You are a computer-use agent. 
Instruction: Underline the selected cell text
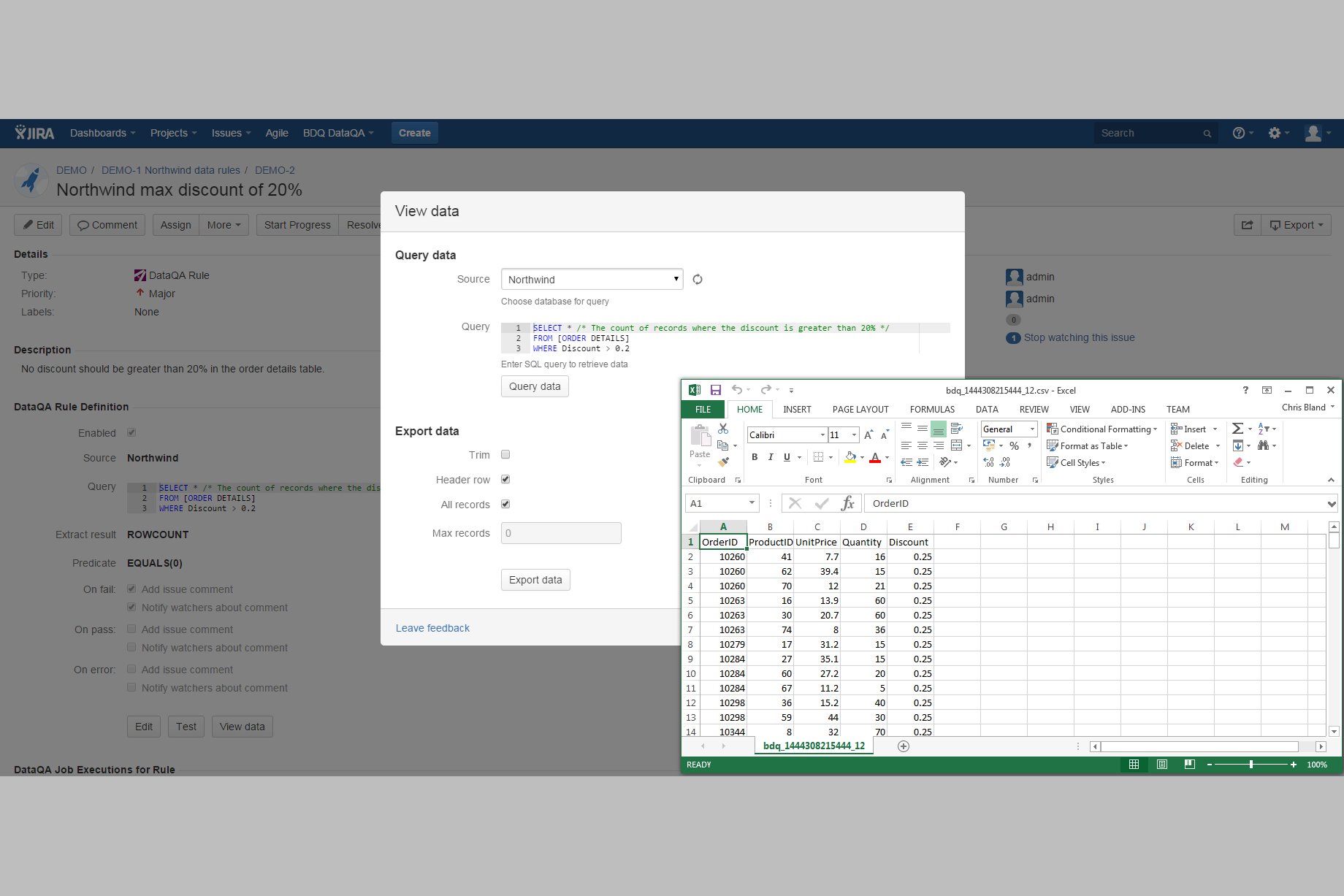click(787, 457)
